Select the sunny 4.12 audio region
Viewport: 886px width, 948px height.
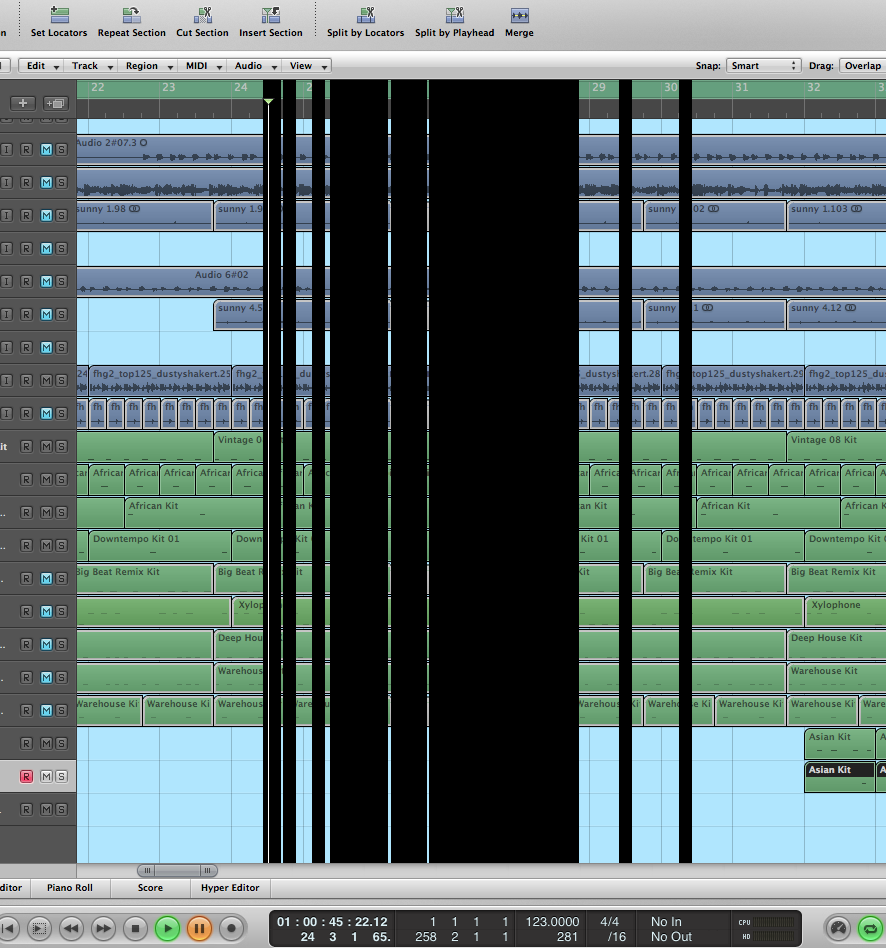tap(836, 314)
